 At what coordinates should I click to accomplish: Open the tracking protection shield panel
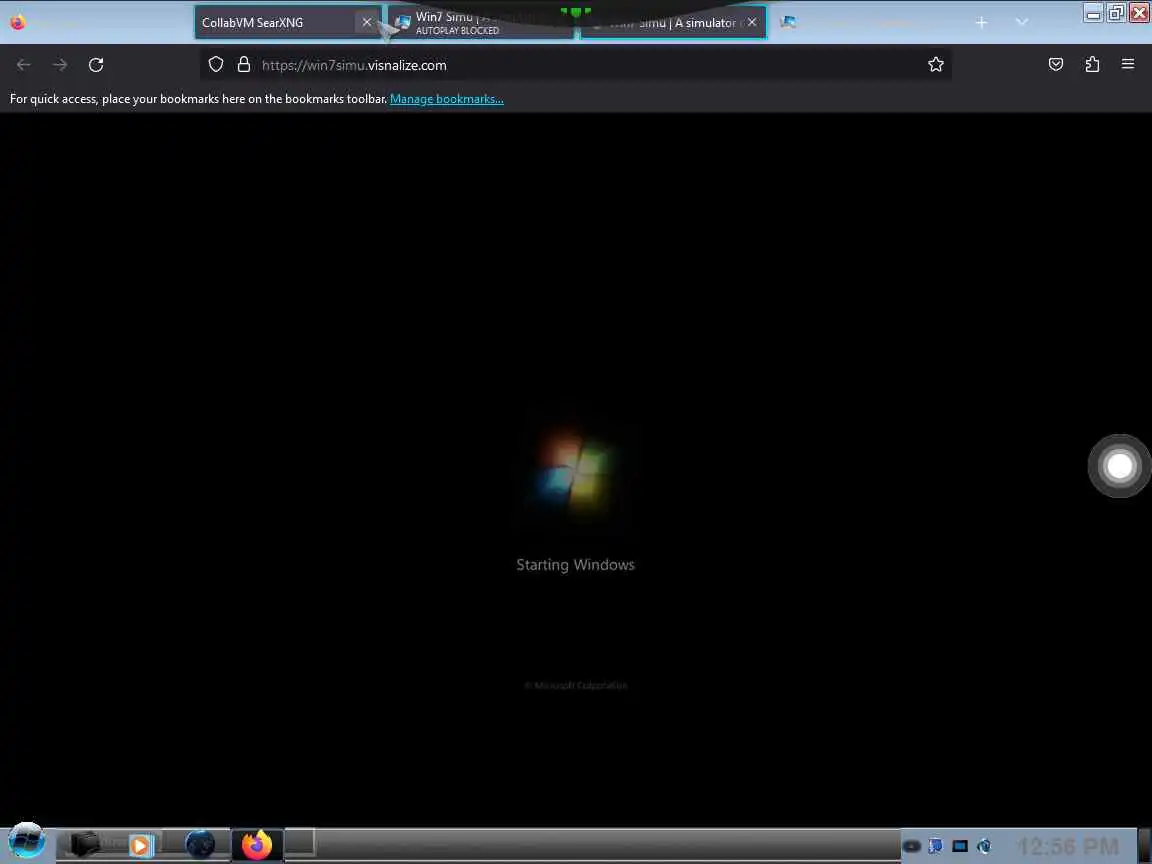click(215, 65)
